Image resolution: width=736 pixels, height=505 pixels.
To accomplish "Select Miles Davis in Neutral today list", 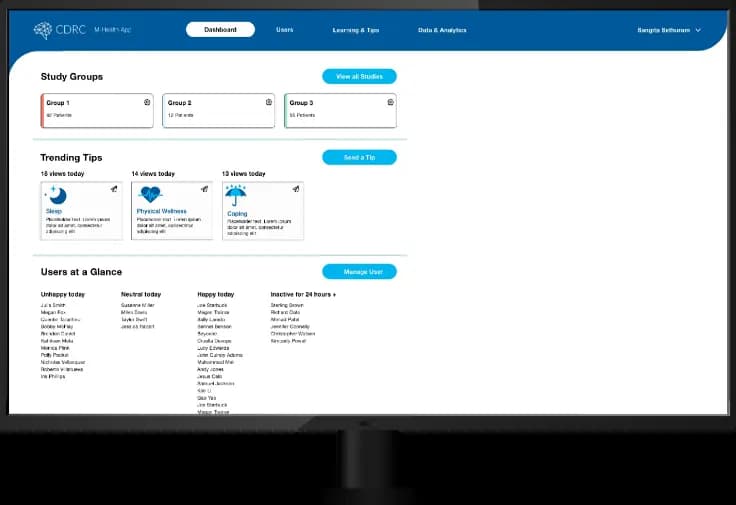I will coord(134,312).
